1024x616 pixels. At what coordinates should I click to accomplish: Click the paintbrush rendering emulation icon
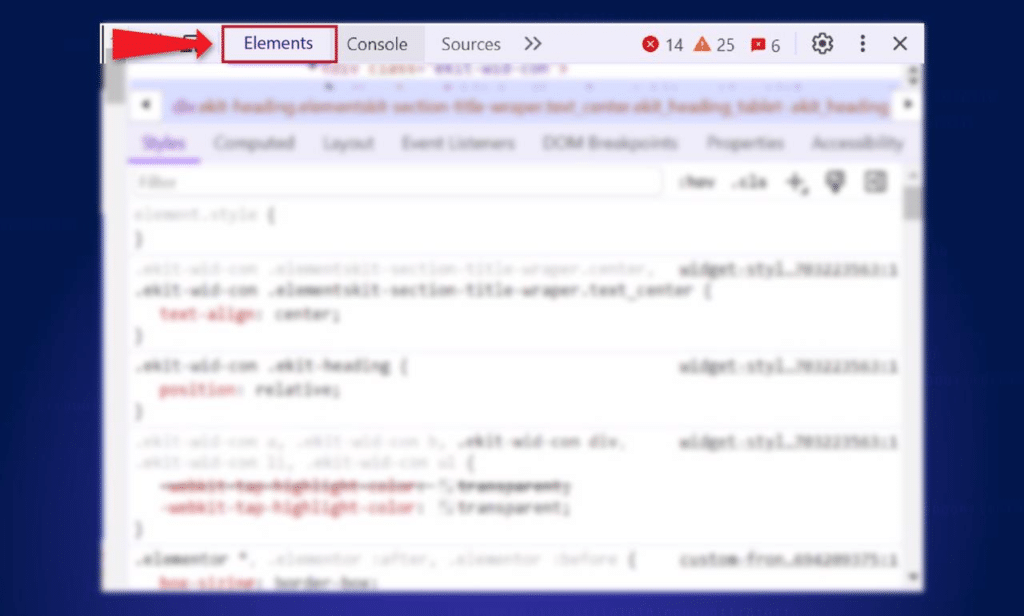[835, 182]
